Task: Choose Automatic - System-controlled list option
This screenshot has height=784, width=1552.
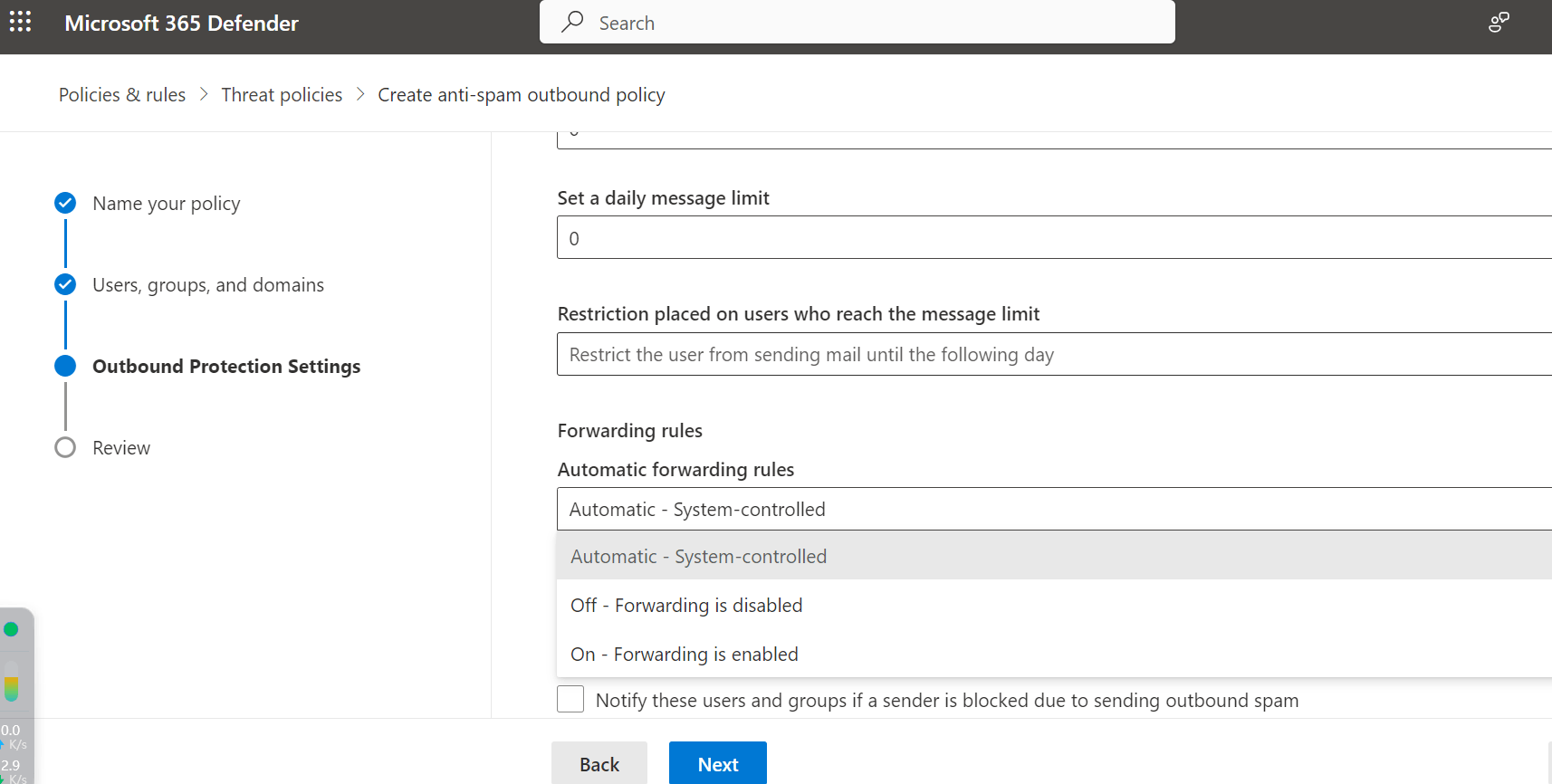Action: coord(698,556)
